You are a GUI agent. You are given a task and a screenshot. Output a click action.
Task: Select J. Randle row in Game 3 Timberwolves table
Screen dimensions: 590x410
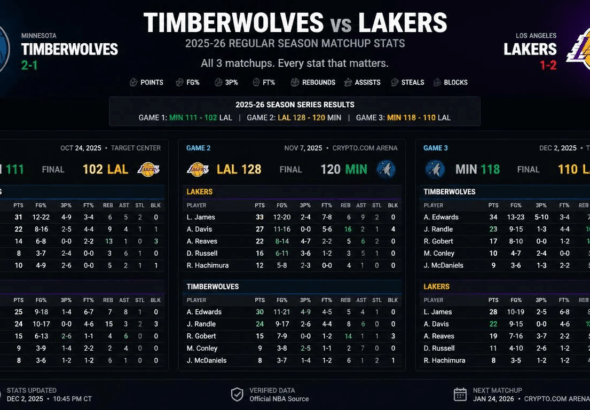(505, 229)
